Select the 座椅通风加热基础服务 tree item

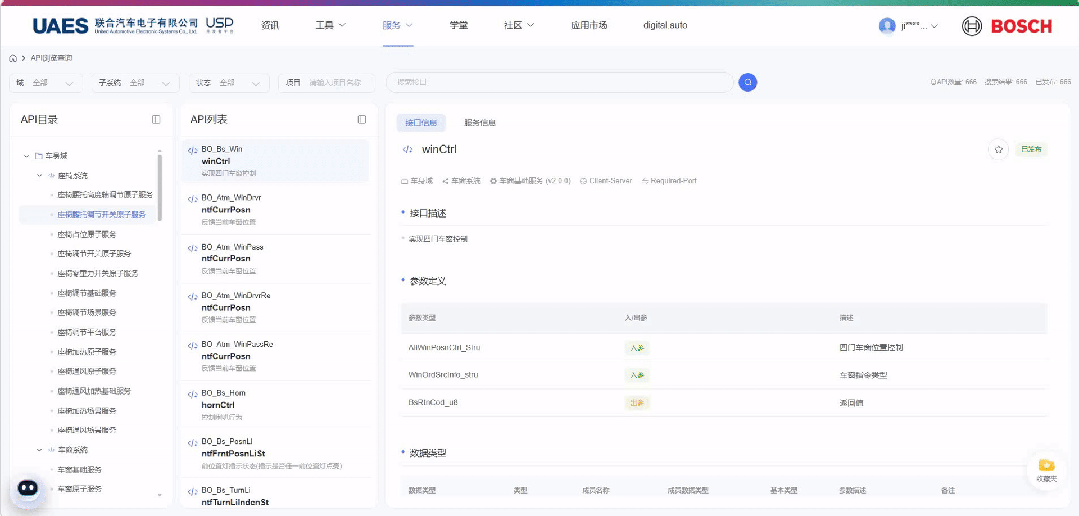[x=94, y=391]
